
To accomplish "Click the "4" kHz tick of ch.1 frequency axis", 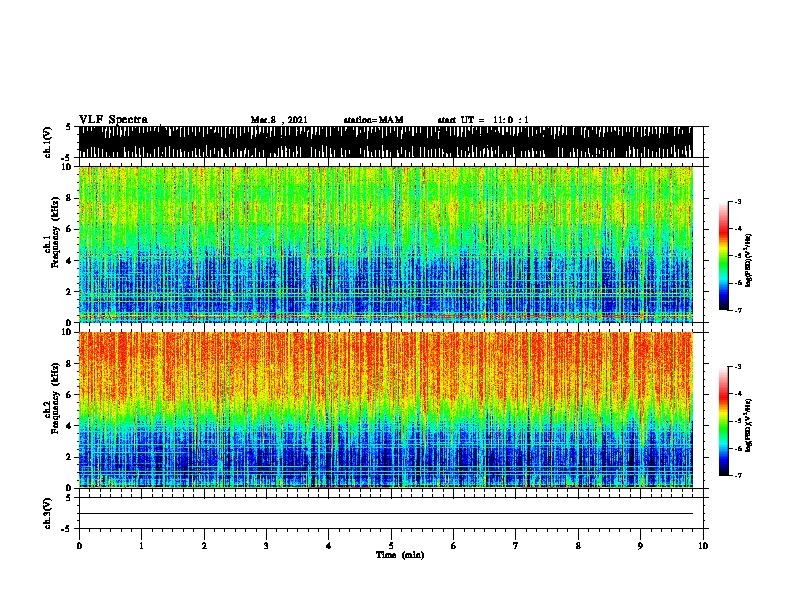I will 70,261.
